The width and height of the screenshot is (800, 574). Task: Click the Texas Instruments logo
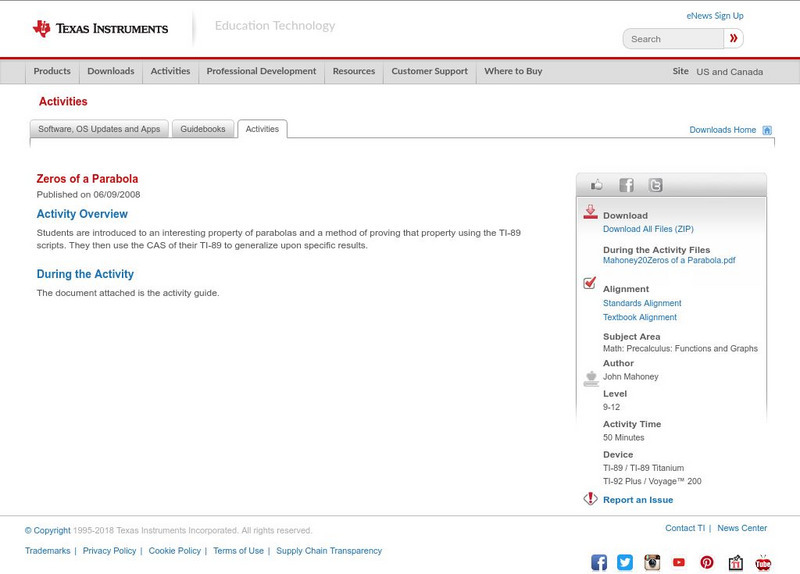(x=100, y=29)
